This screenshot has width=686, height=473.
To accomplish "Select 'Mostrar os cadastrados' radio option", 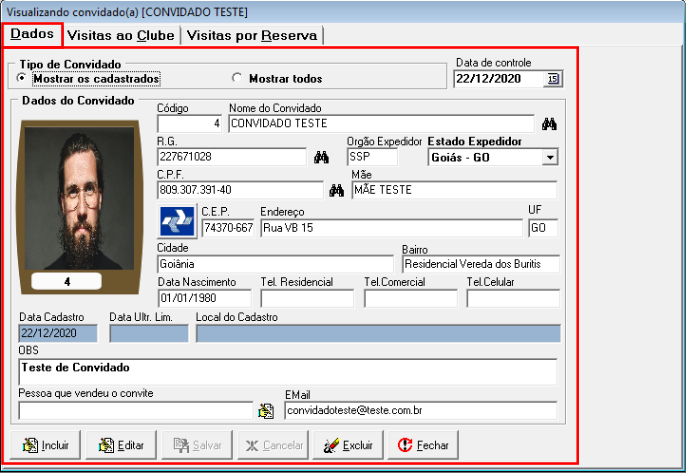I will 23,78.
